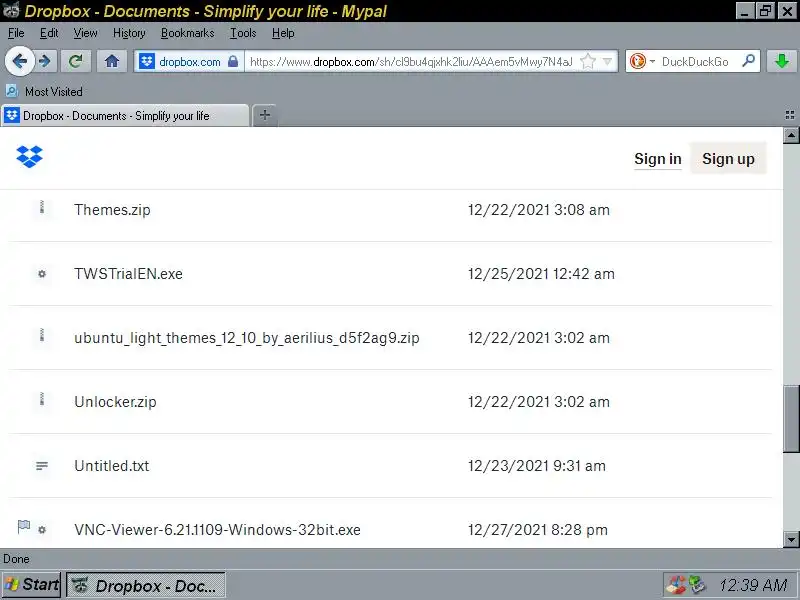Open a new tab with plus button
800x600 pixels.
click(x=264, y=115)
